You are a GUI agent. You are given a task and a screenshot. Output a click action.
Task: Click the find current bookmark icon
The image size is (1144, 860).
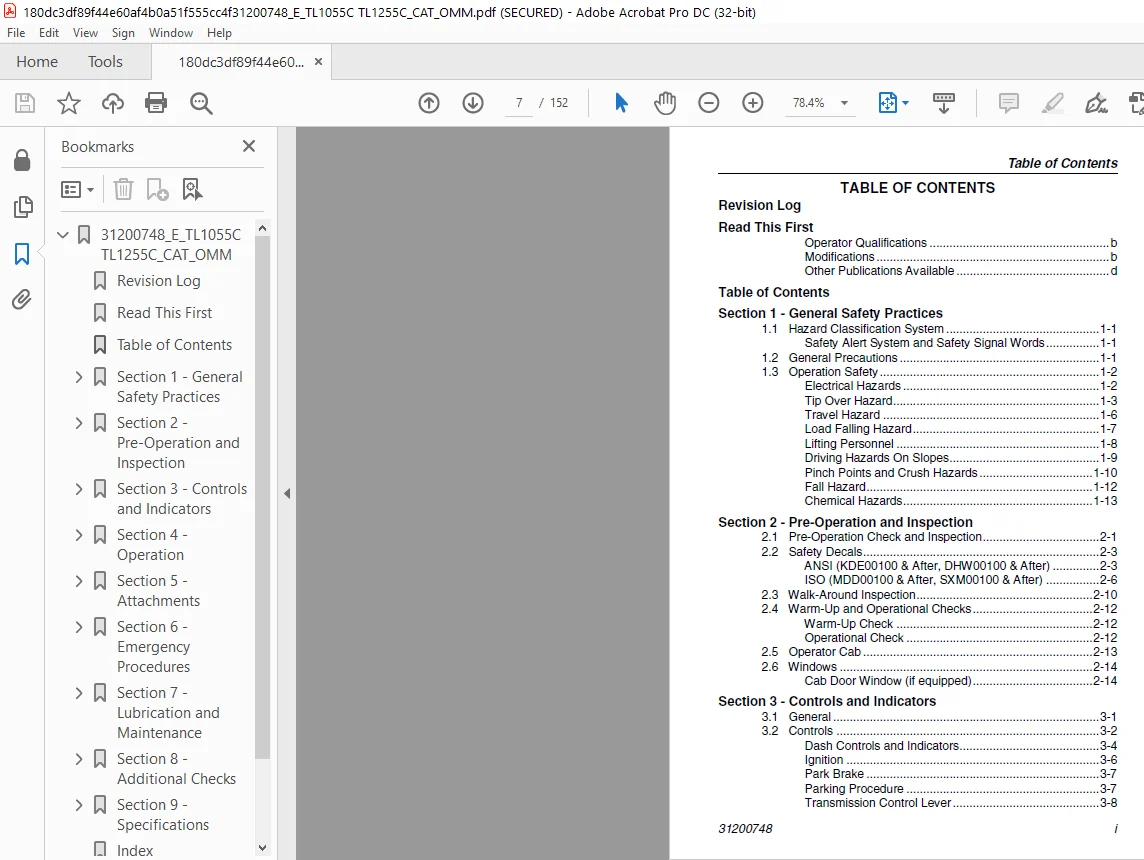pos(192,190)
